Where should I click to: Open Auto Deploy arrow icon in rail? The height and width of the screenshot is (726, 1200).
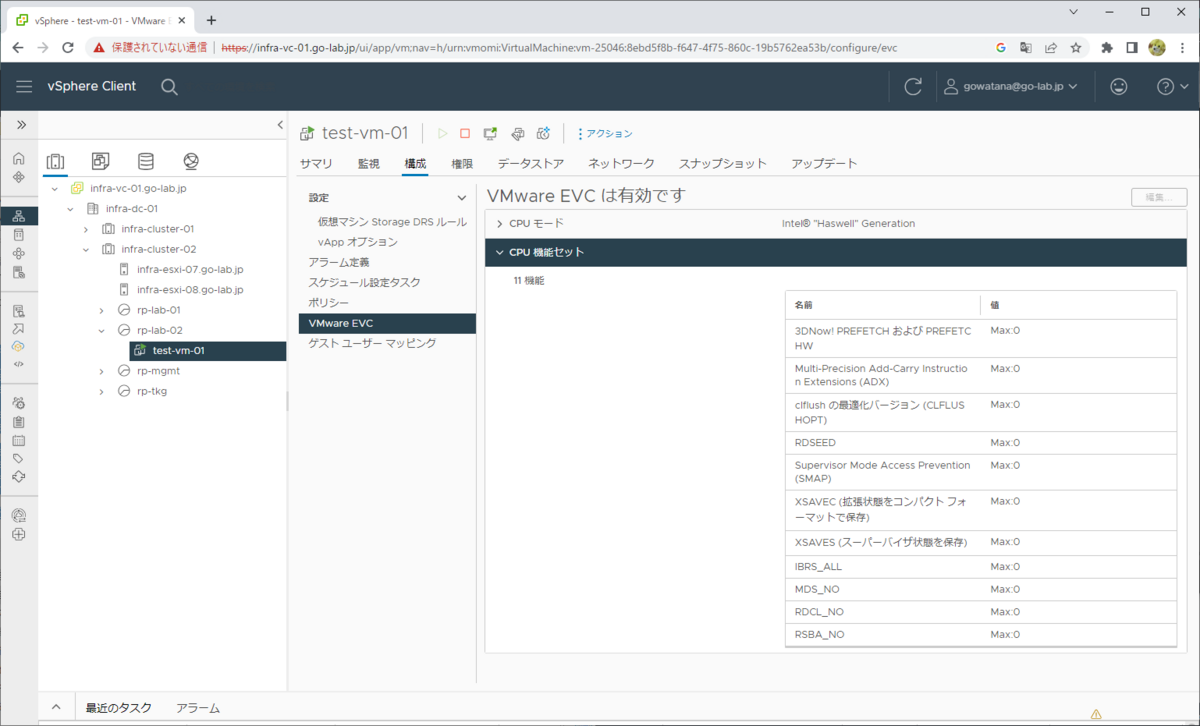click(x=19, y=328)
